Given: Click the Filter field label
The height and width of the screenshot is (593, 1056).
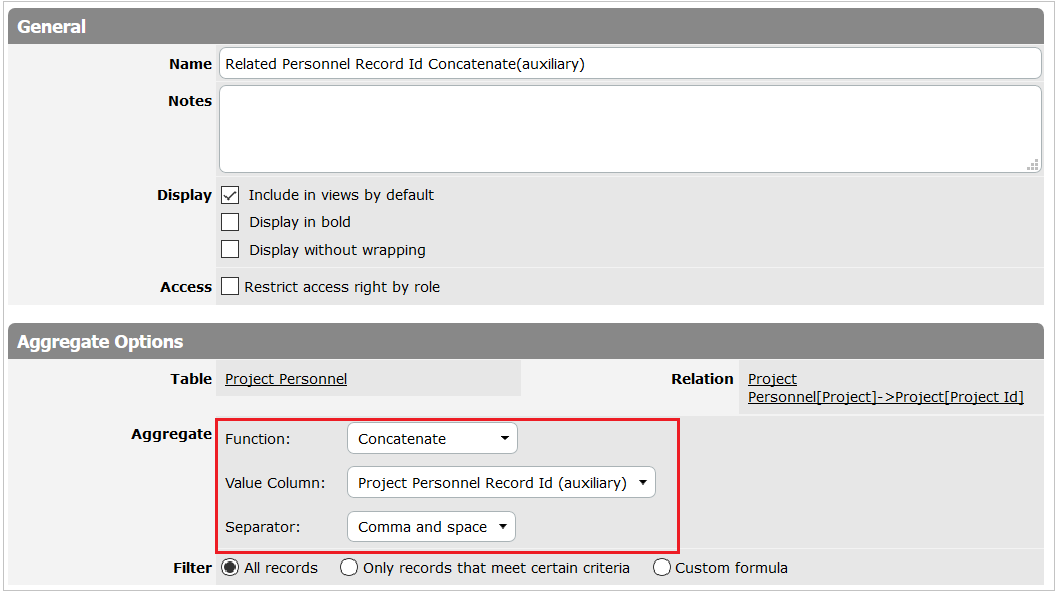Looking at the screenshot, I should click(192, 568).
